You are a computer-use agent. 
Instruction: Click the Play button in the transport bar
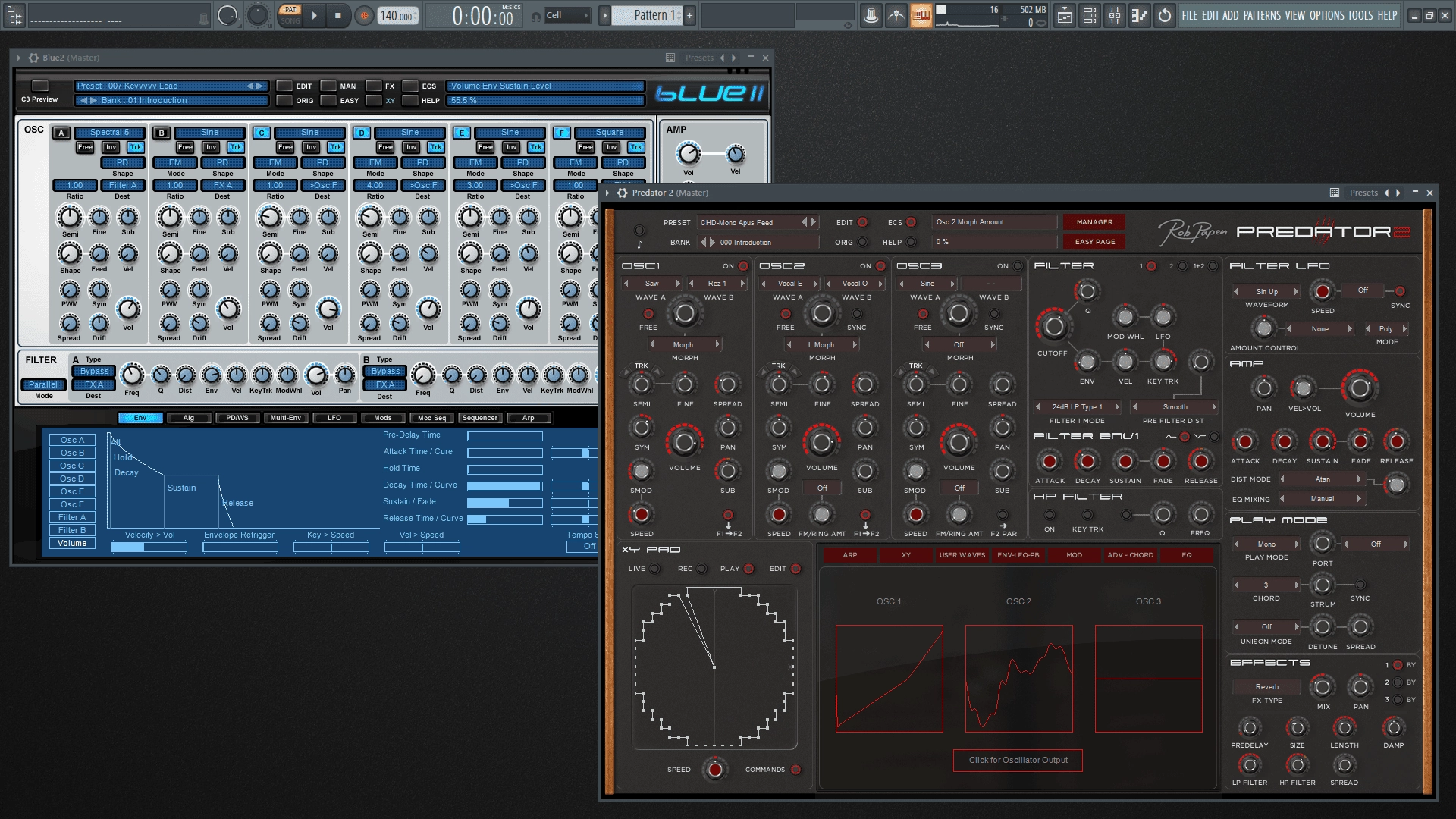[315, 15]
